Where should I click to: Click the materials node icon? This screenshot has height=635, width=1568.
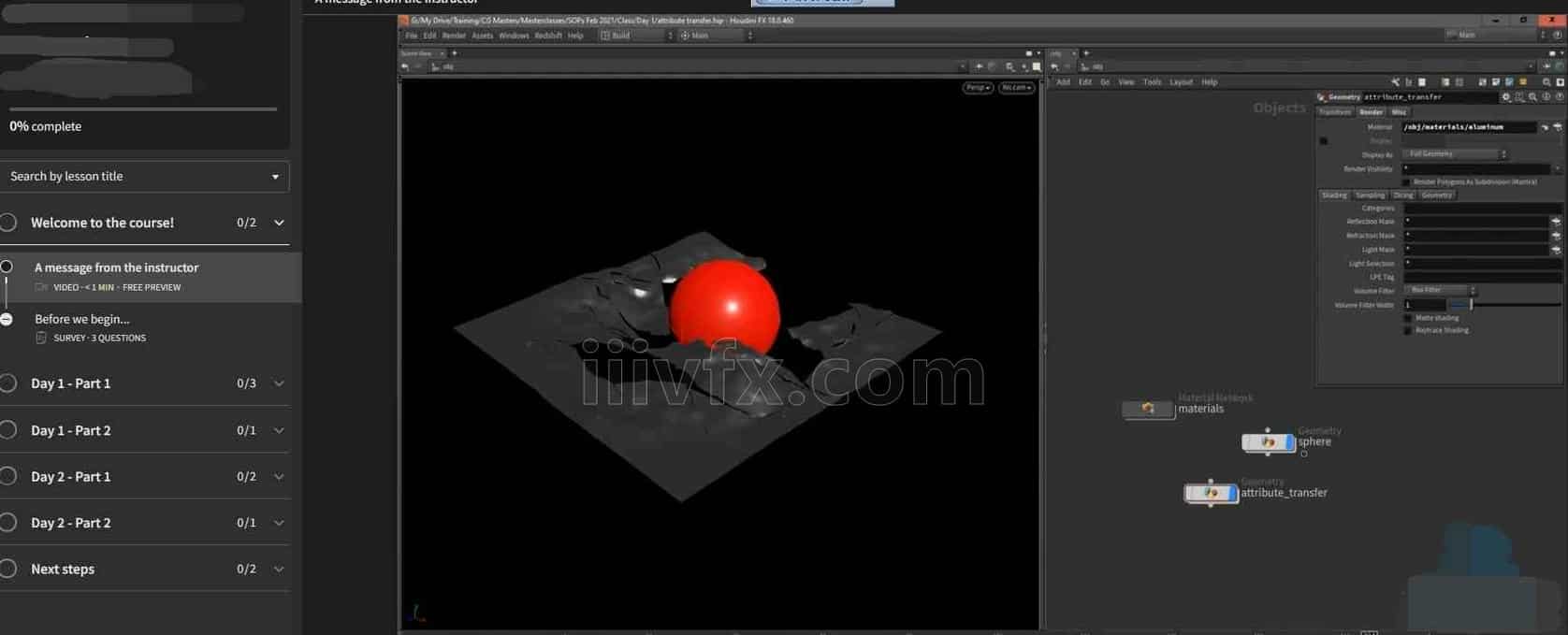[x=1147, y=409]
